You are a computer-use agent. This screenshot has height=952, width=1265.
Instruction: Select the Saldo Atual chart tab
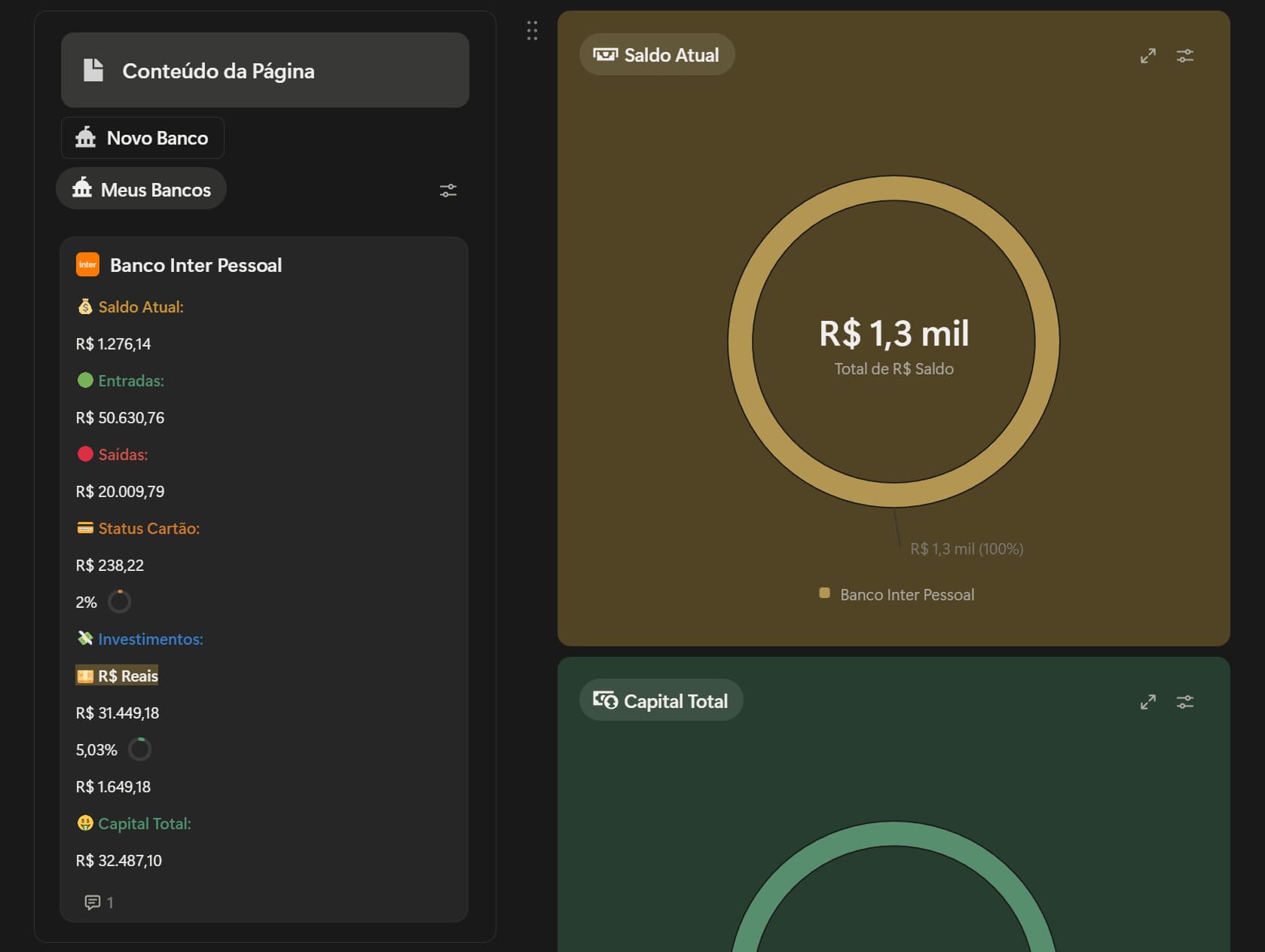(657, 54)
